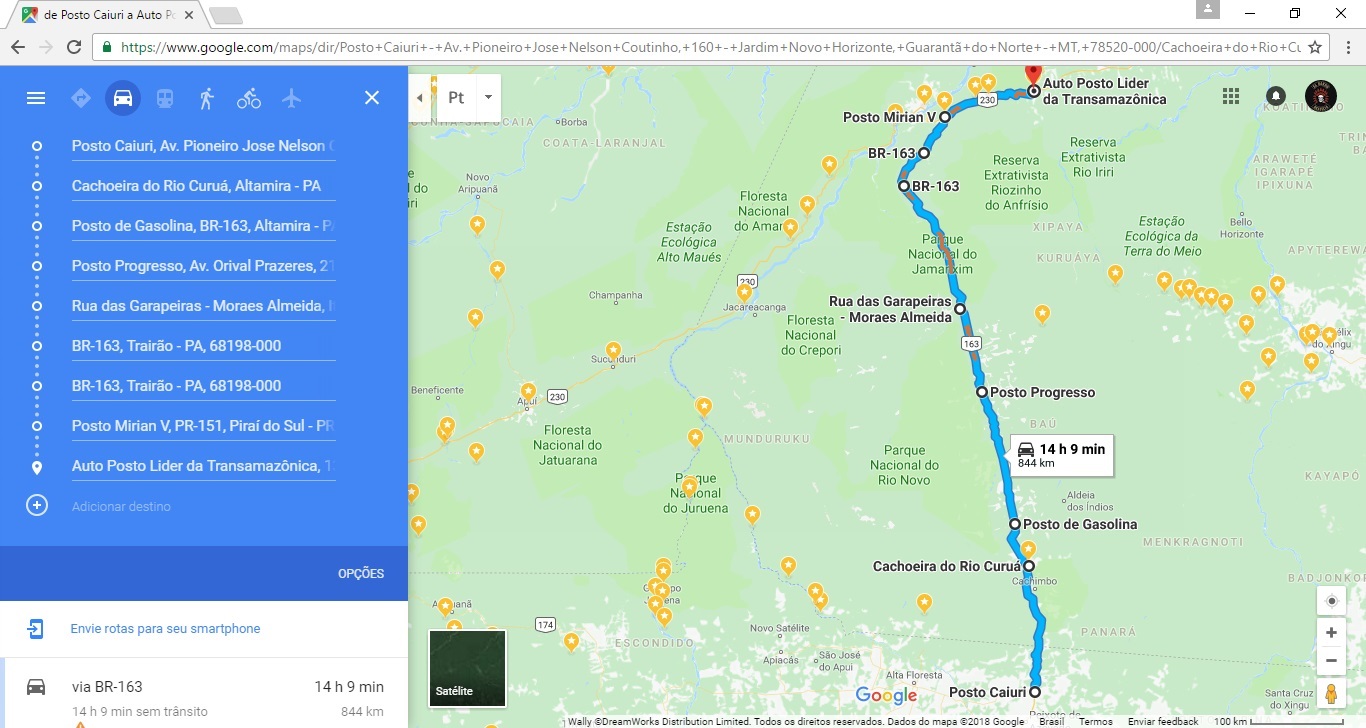
Task: Zoom in the map with plus
Action: tap(1331, 633)
